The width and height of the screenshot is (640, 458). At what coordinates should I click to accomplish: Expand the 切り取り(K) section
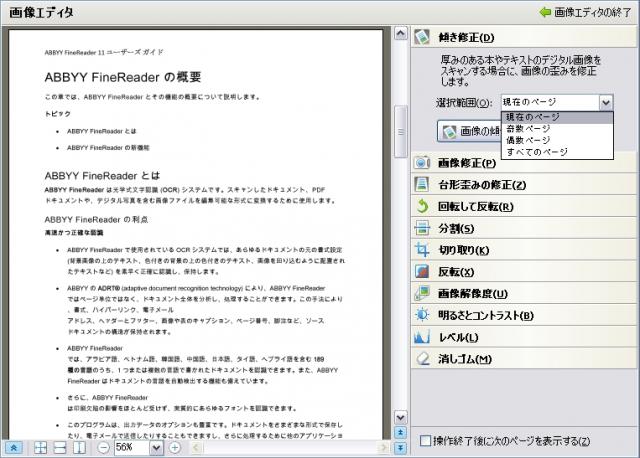coord(524,250)
